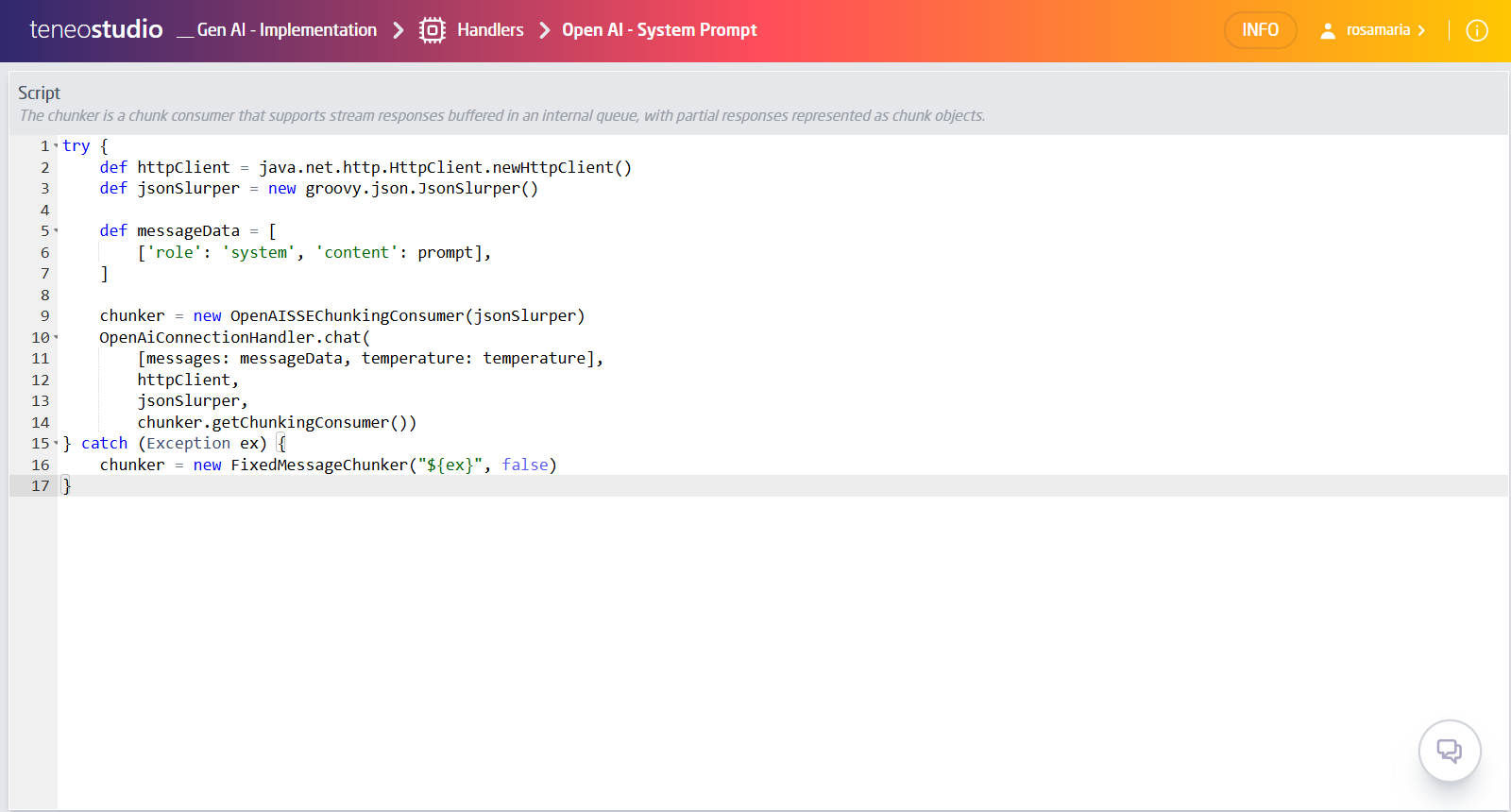Click line number 9 in the gutter

pos(44,316)
